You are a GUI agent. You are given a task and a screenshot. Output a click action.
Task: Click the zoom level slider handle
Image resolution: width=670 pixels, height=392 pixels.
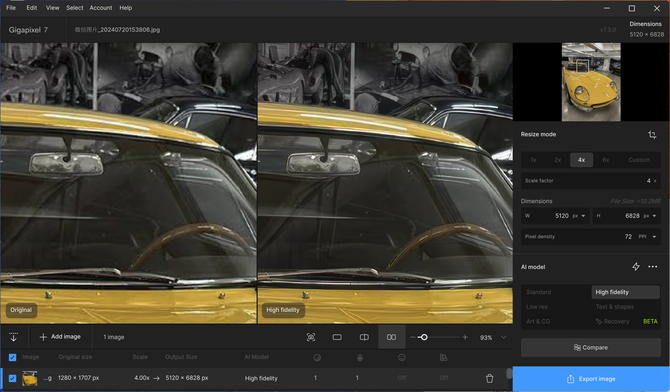tap(423, 337)
